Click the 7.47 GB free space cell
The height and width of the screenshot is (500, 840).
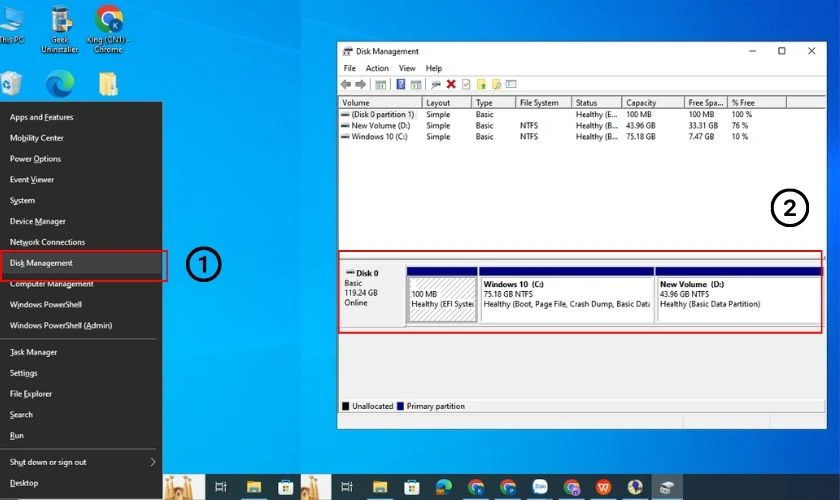pos(701,137)
